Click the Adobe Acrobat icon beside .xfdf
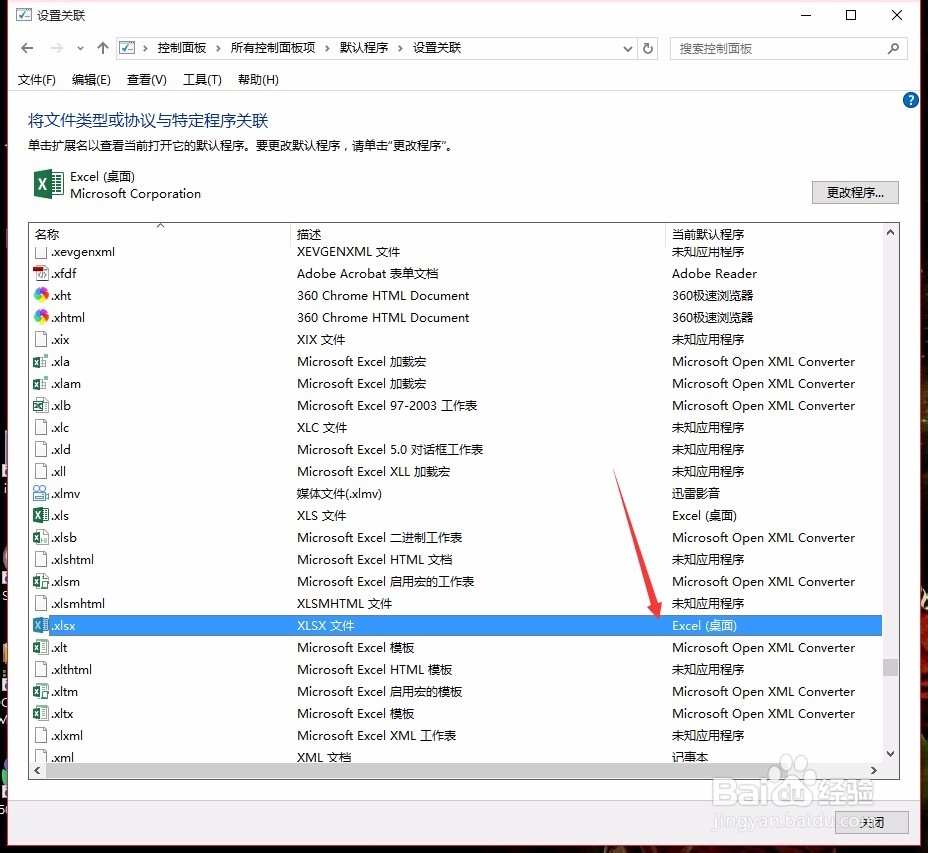 40,273
